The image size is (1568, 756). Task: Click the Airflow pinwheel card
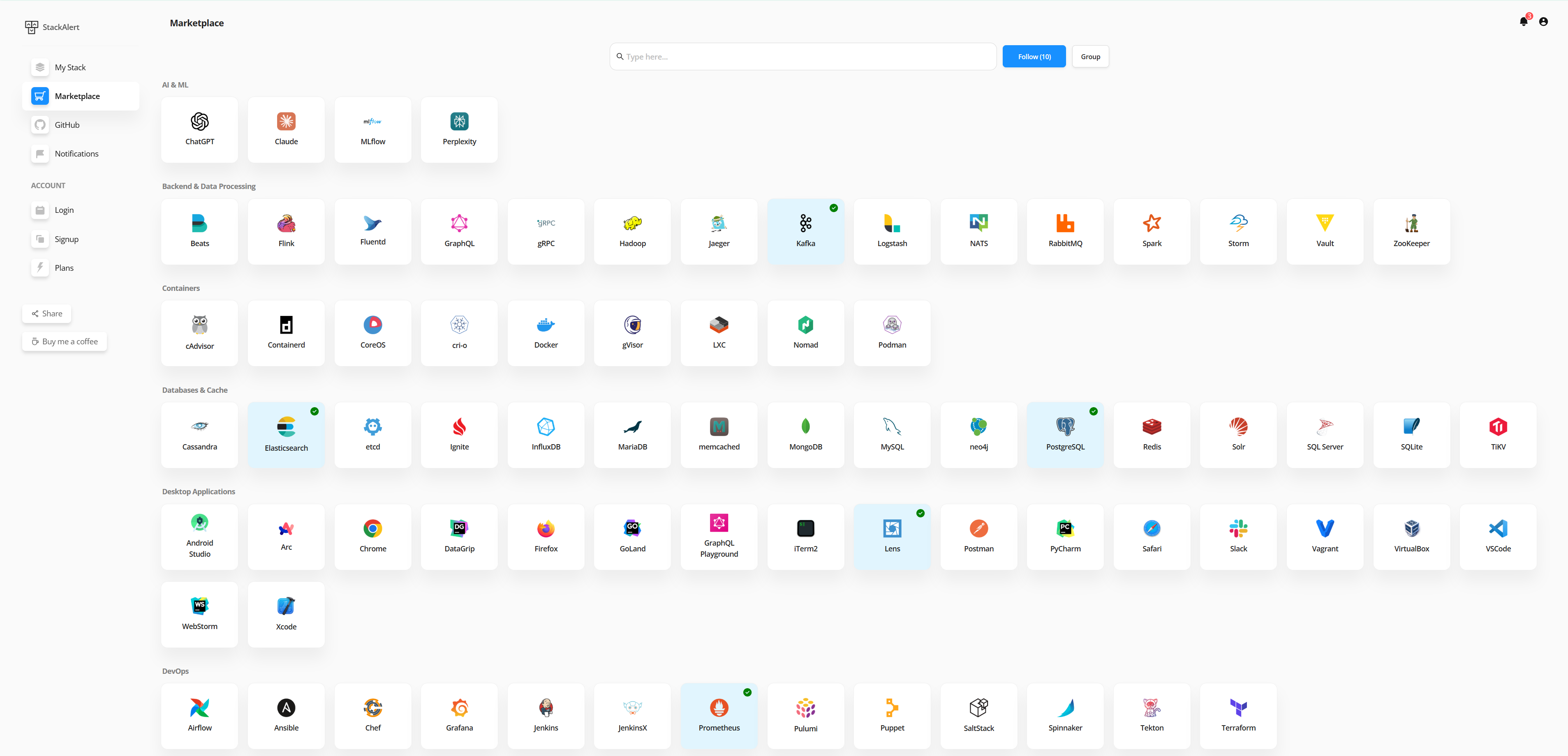click(x=200, y=716)
